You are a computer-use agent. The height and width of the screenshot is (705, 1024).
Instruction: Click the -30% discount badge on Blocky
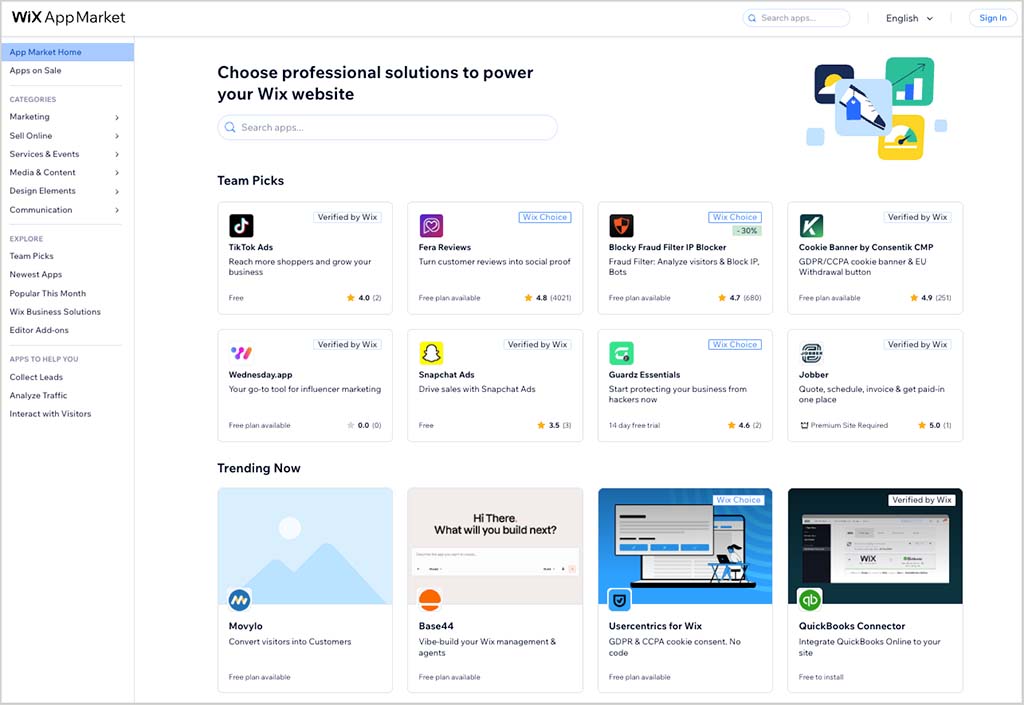pyautogui.click(x=747, y=230)
